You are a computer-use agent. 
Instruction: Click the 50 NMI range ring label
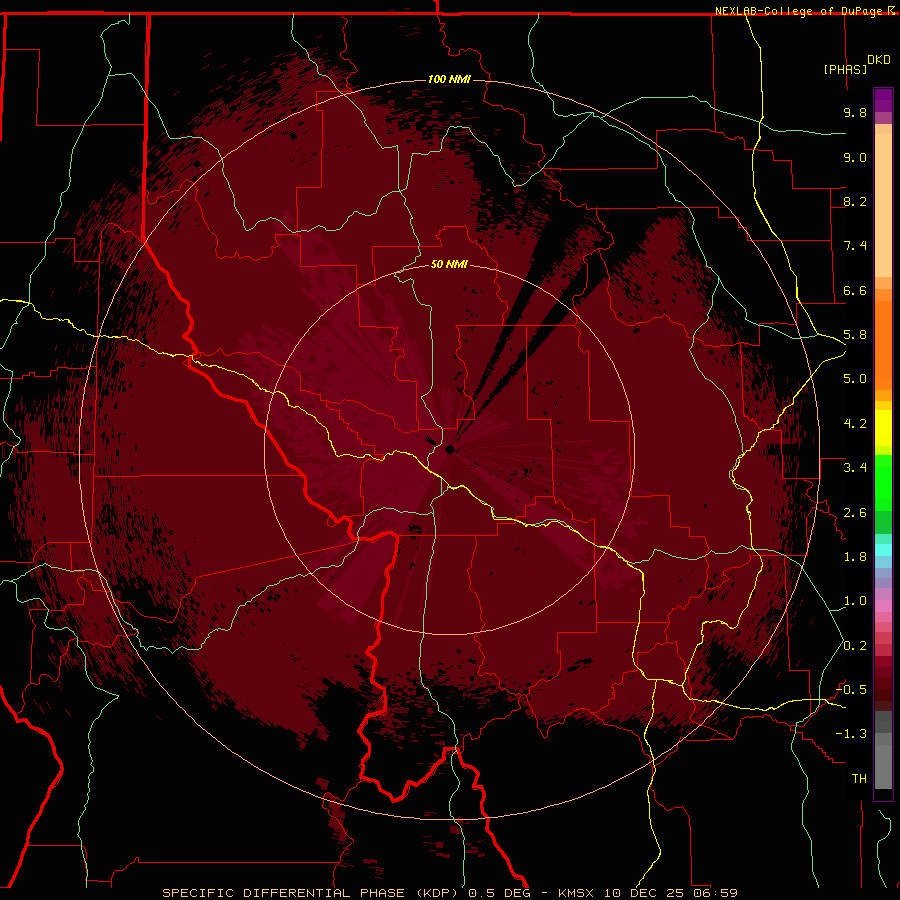tap(449, 264)
